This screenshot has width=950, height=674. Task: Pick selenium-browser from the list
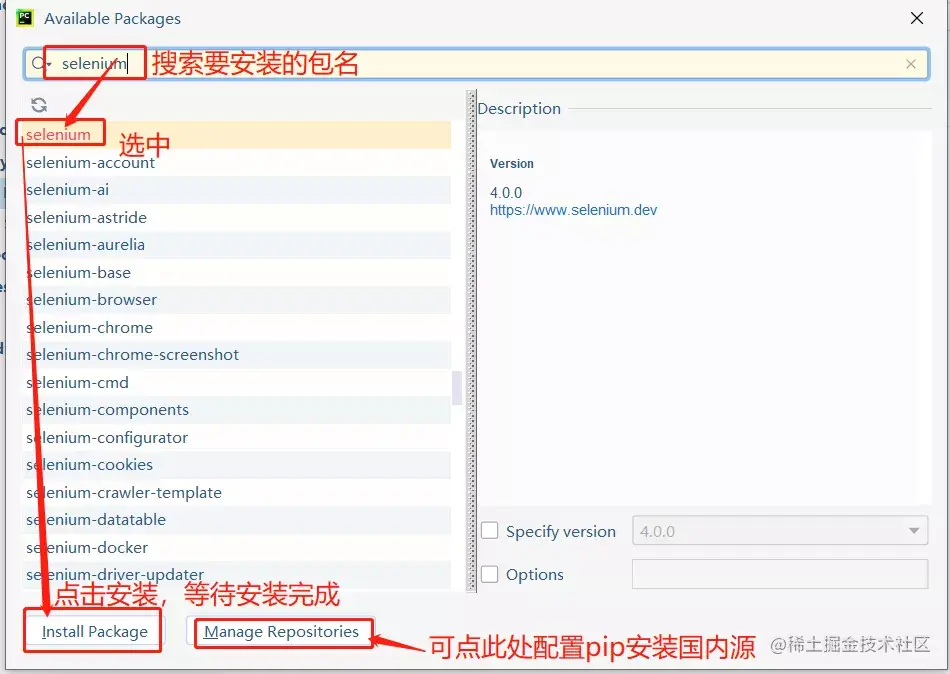238,300
